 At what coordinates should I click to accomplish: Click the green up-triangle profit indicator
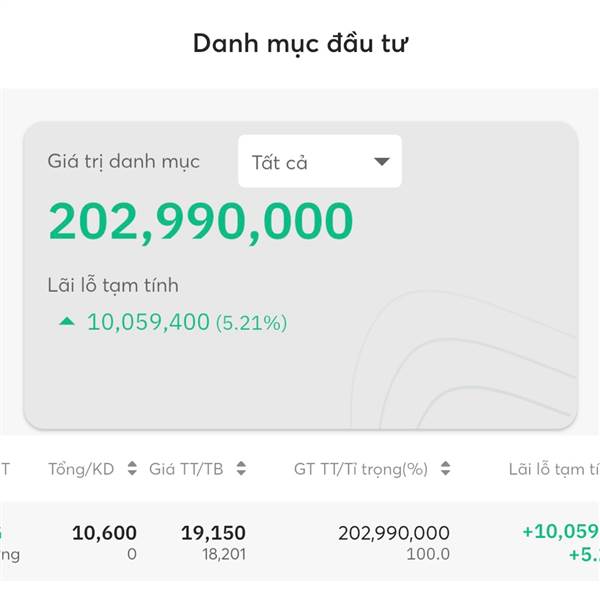tap(67, 321)
